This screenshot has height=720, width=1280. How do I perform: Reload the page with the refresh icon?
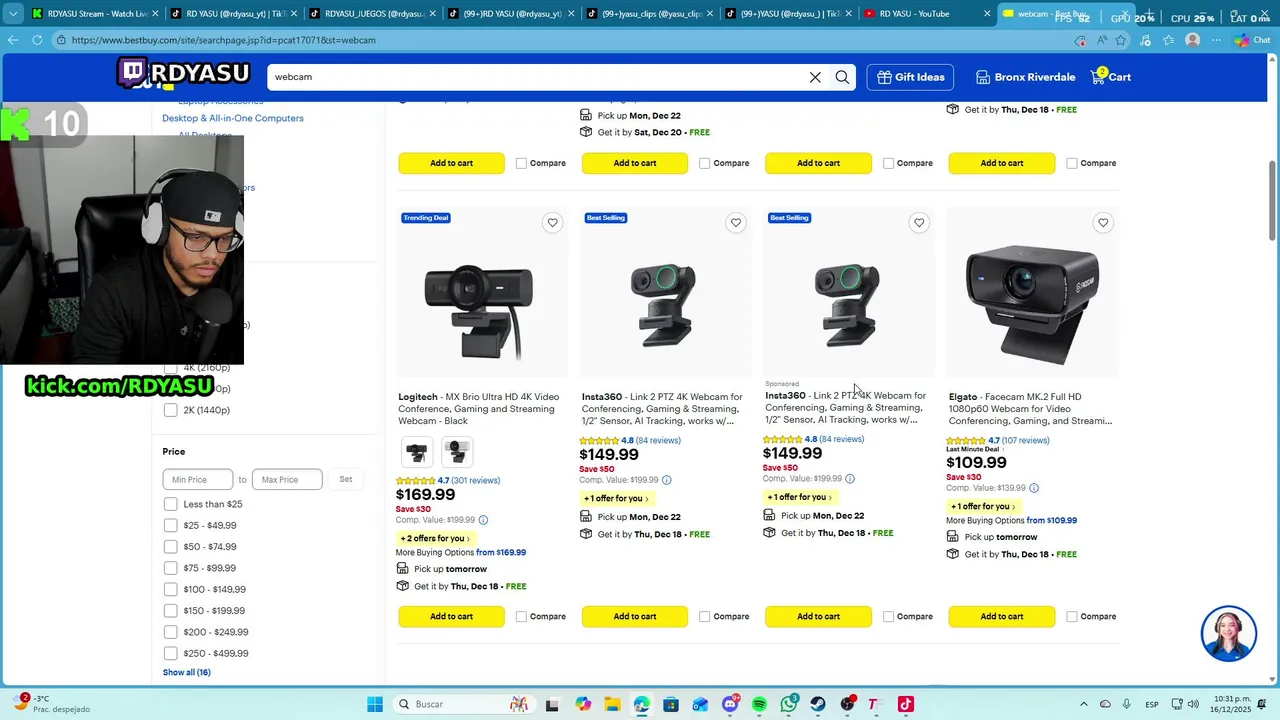(x=37, y=40)
